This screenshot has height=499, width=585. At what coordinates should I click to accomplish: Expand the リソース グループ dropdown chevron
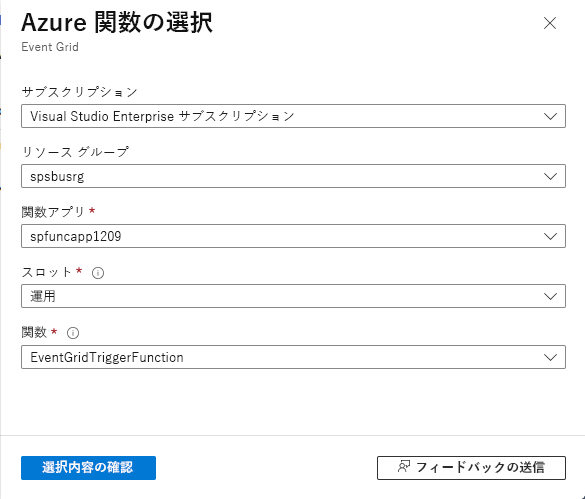550,176
